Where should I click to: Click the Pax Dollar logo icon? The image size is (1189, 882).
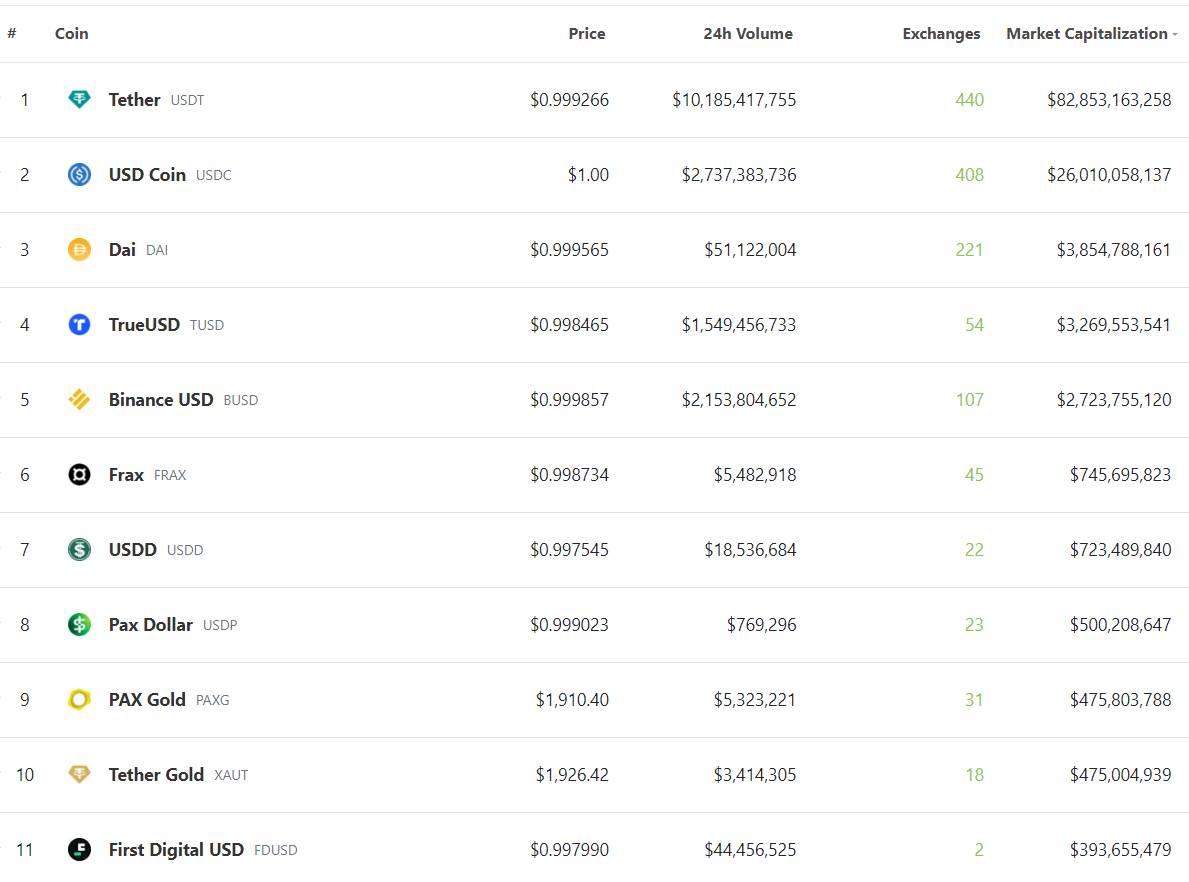click(x=79, y=624)
